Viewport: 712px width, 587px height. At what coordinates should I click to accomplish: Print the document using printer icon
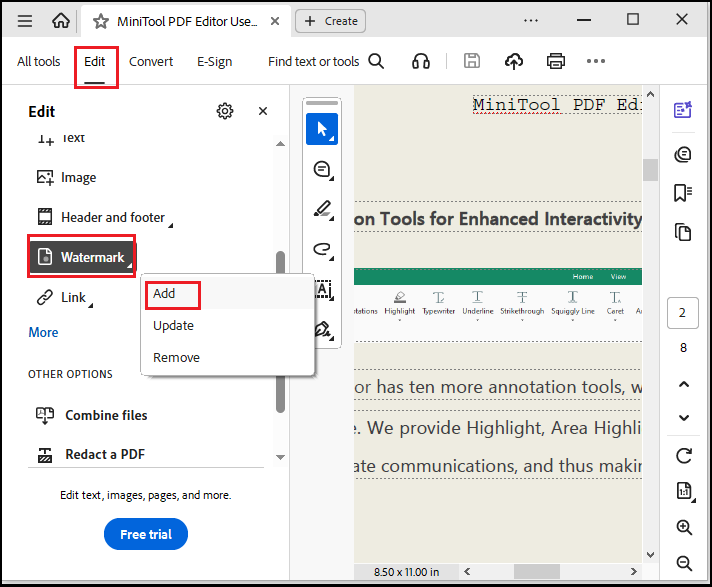pos(556,61)
